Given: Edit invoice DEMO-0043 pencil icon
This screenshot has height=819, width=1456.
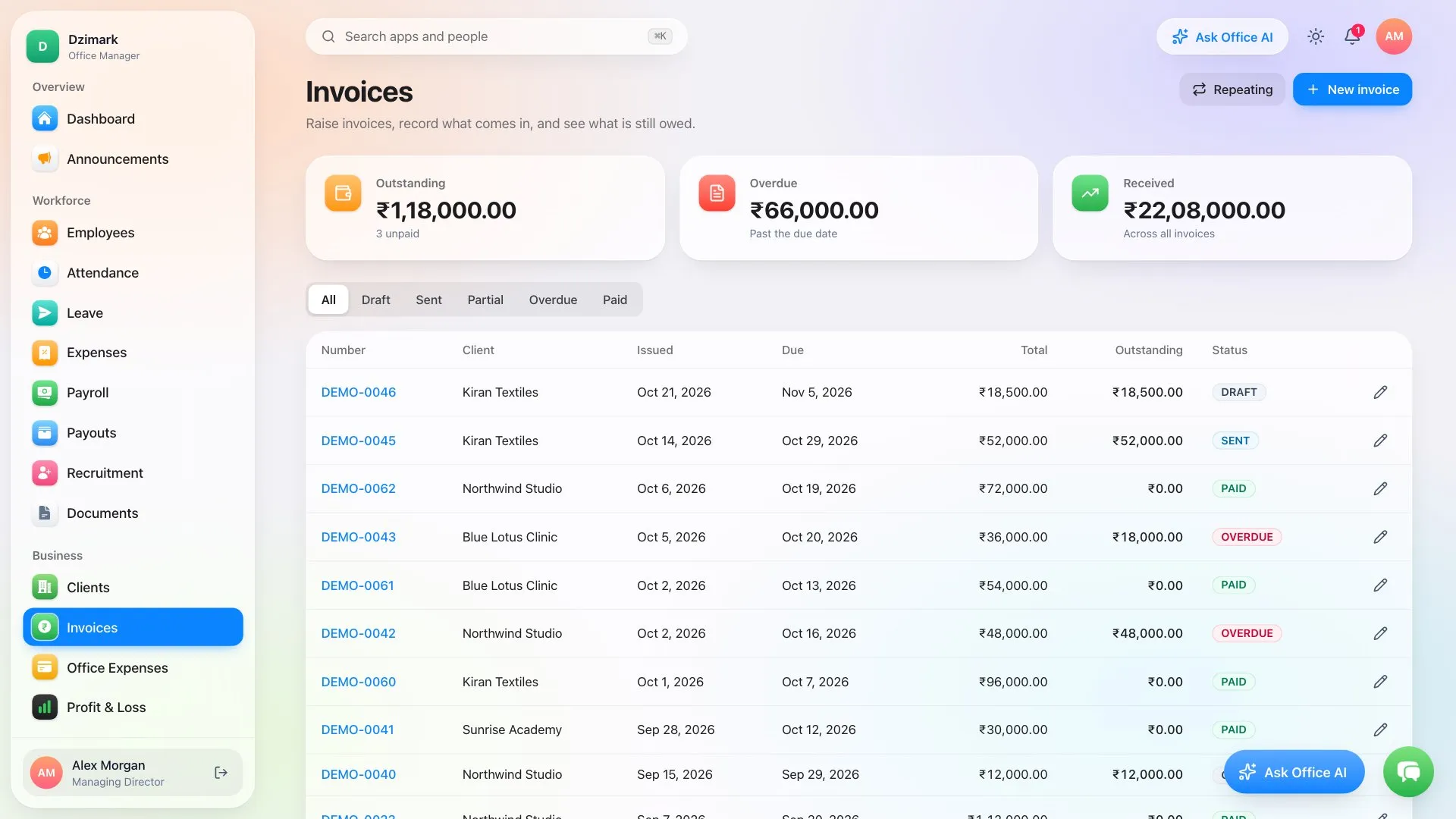Looking at the screenshot, I should coord(1380,537).
